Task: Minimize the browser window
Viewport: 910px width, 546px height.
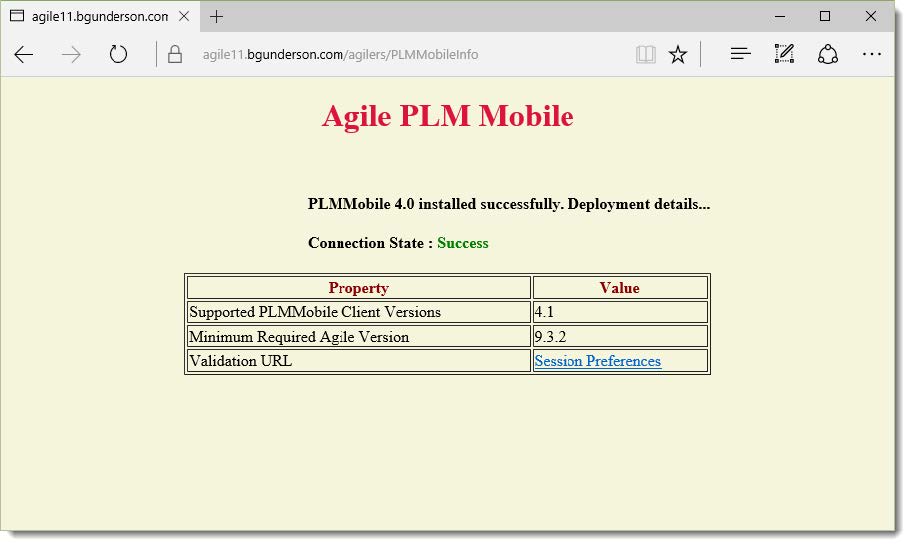Action: pos(780,16)
